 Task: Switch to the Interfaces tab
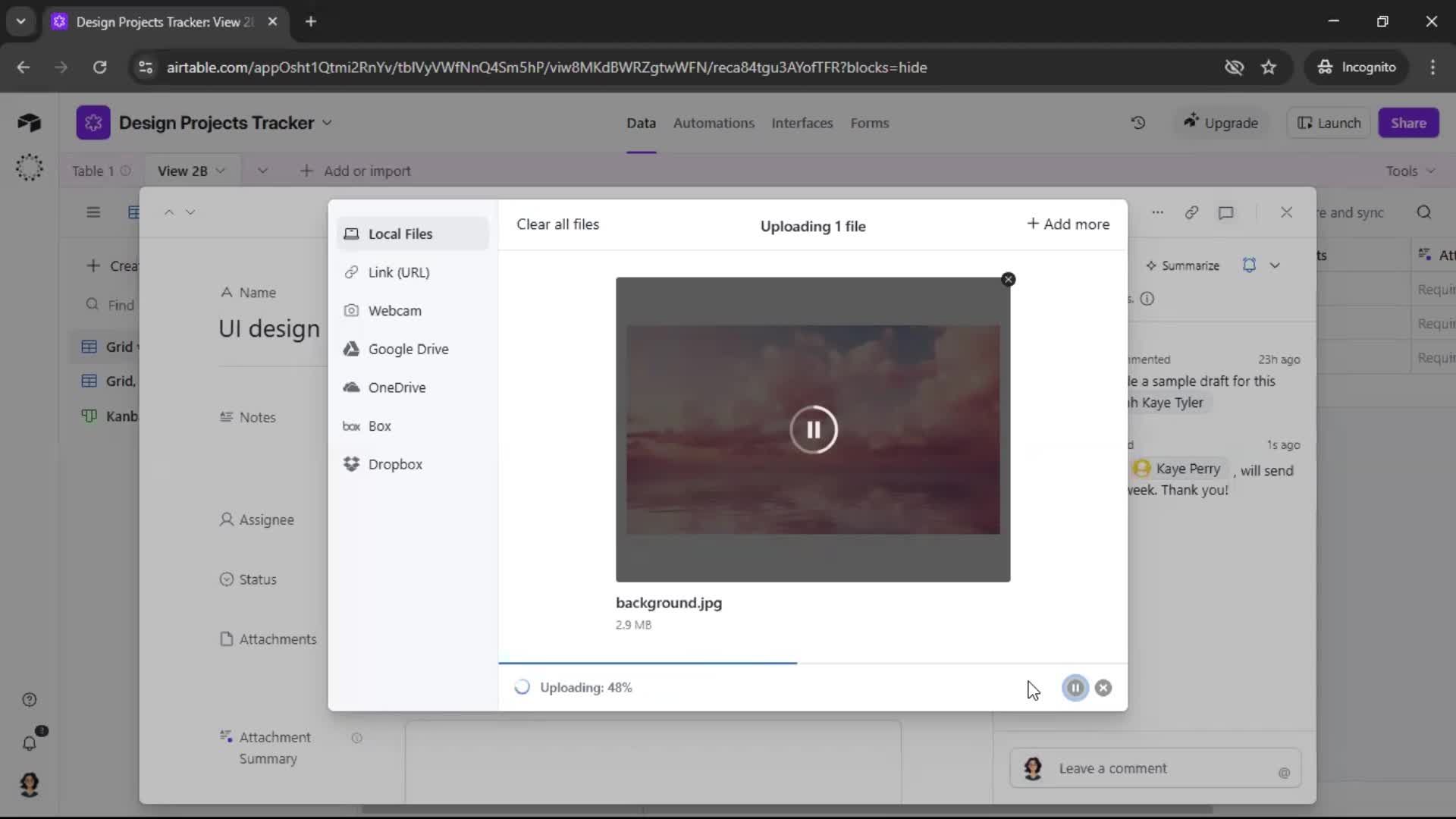click(x=802, y=123)
